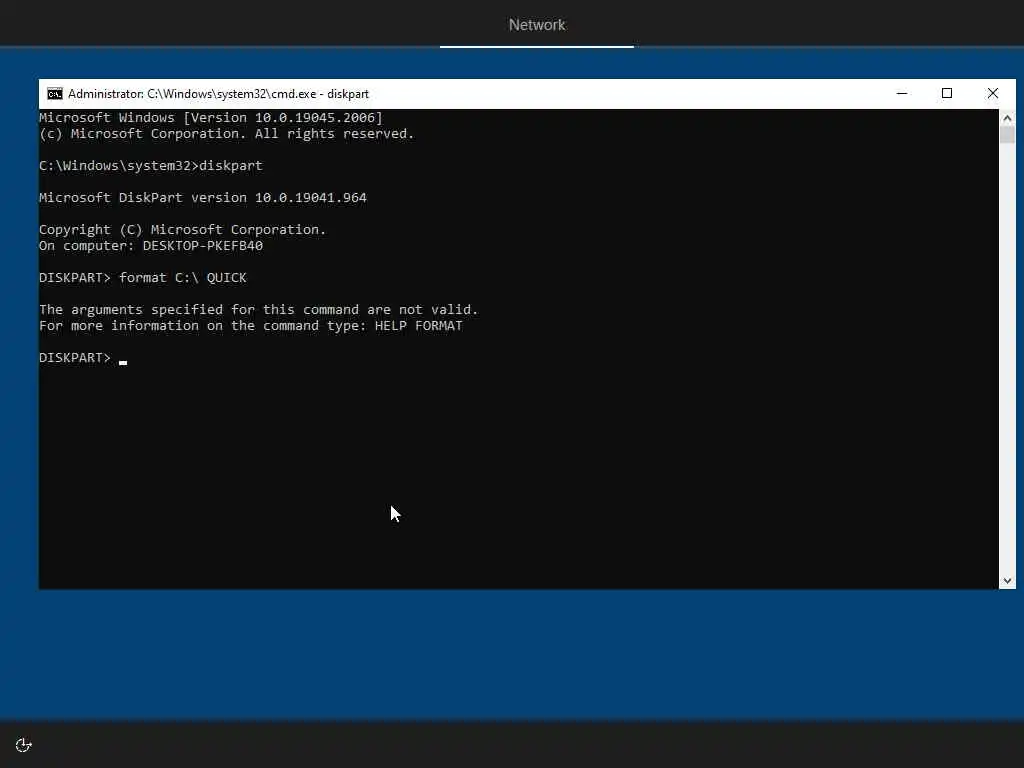Maximize the diskpart command window
This screenshot has height=768, width=1024.
(947, 94)
